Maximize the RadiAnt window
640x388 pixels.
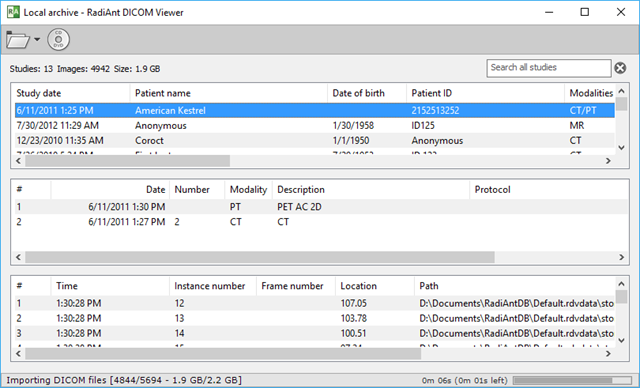coord(584,12)
